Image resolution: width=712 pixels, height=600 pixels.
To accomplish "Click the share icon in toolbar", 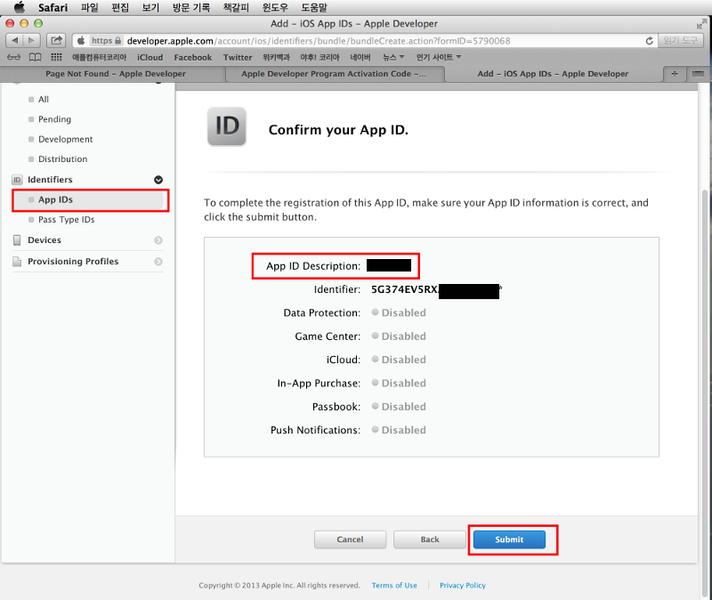I will coord(57,41).
